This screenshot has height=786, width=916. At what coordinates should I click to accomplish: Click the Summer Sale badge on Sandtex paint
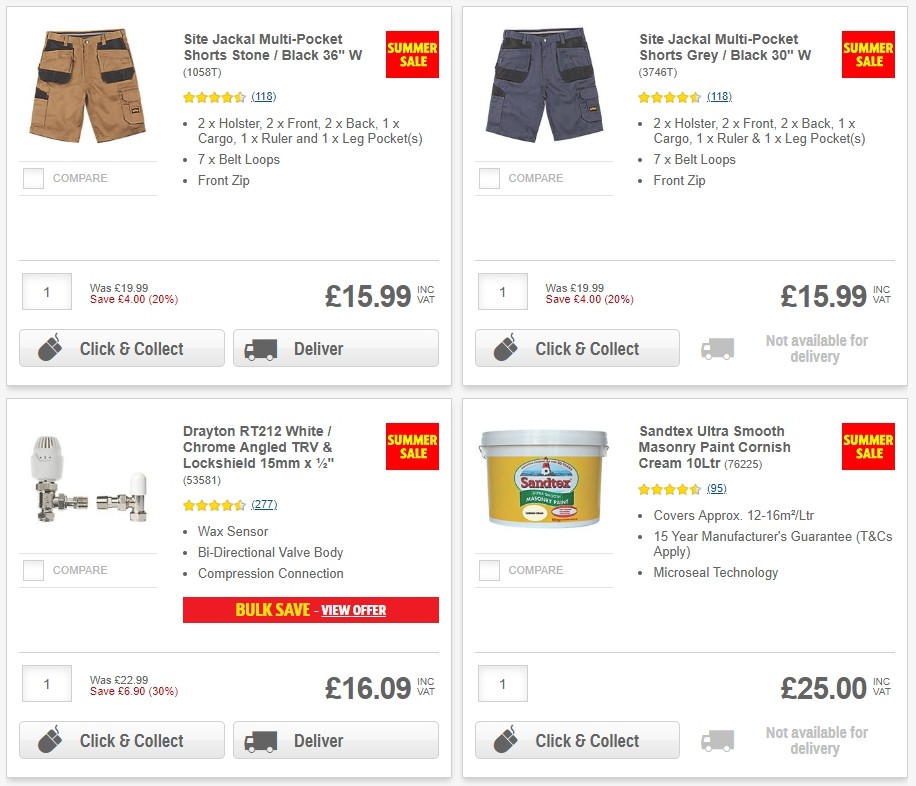coord(867,446)
